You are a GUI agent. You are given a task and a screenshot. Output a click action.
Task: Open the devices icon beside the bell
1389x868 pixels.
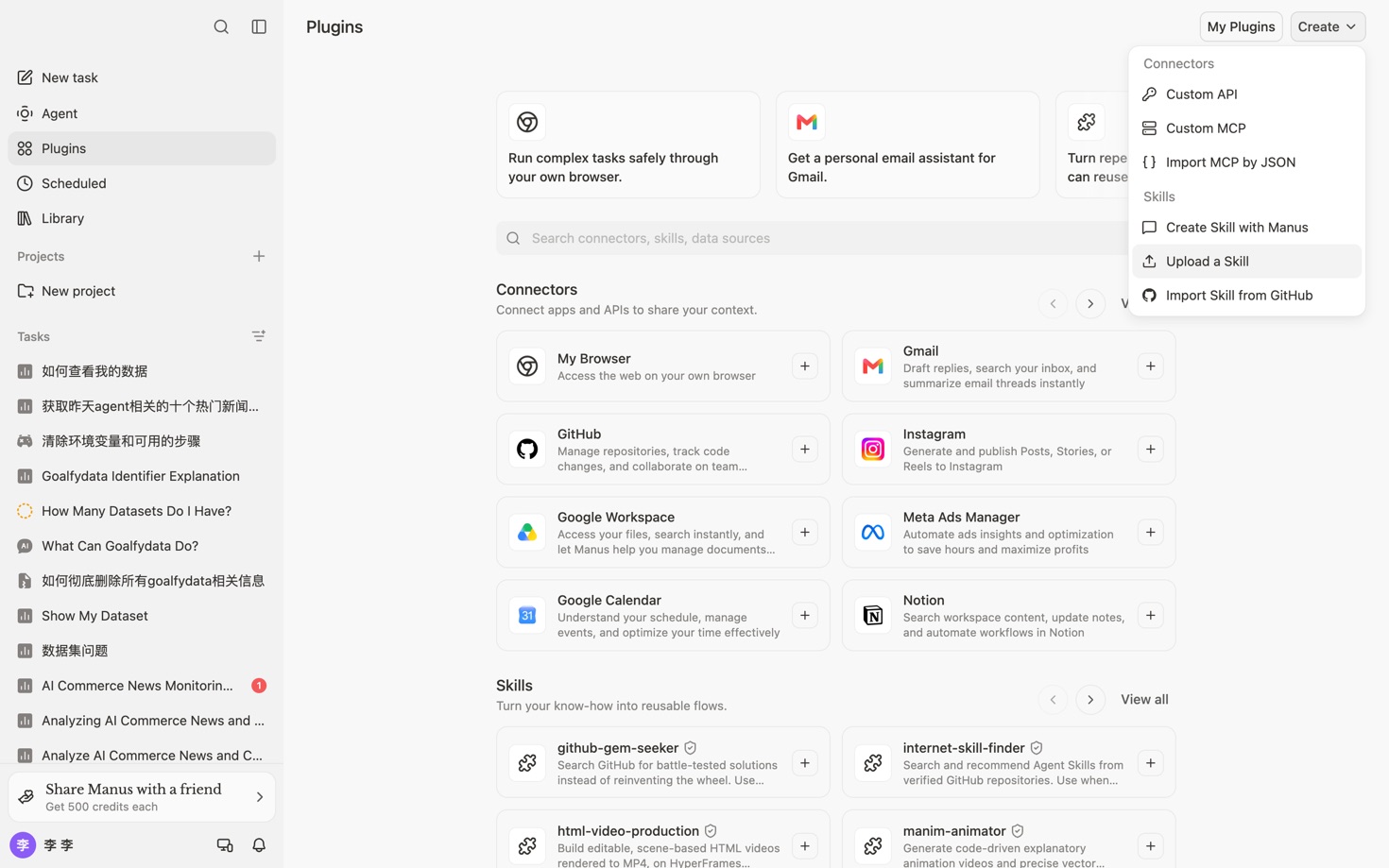(x=225, y=845)
